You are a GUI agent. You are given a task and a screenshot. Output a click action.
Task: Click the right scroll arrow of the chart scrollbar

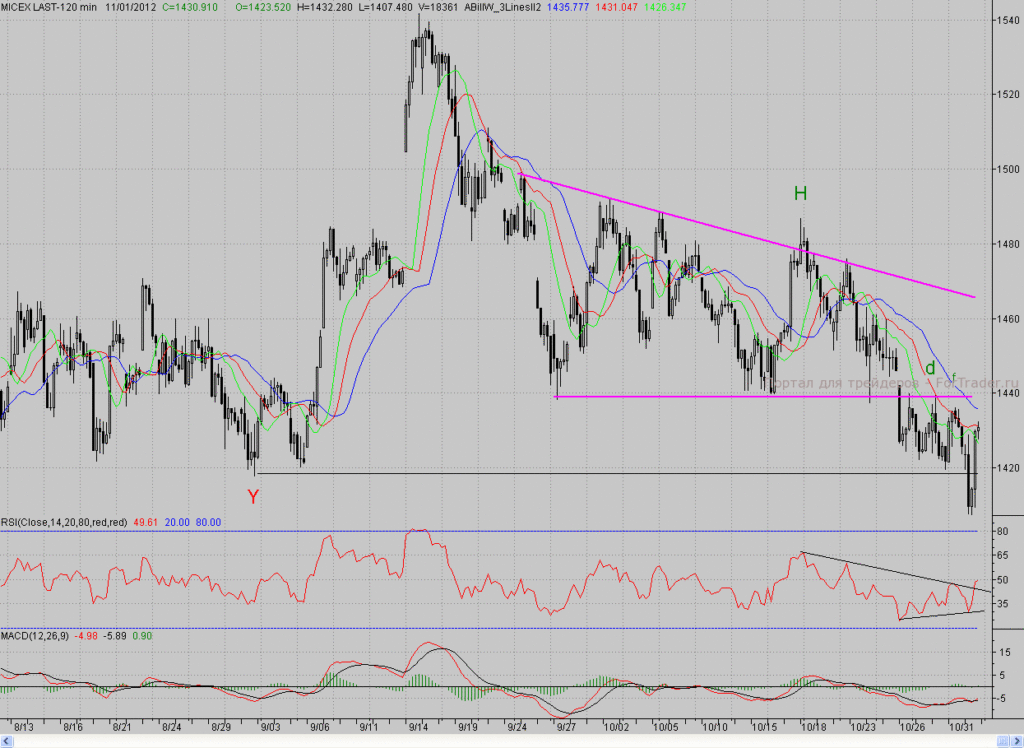[x=1017, y=741]
